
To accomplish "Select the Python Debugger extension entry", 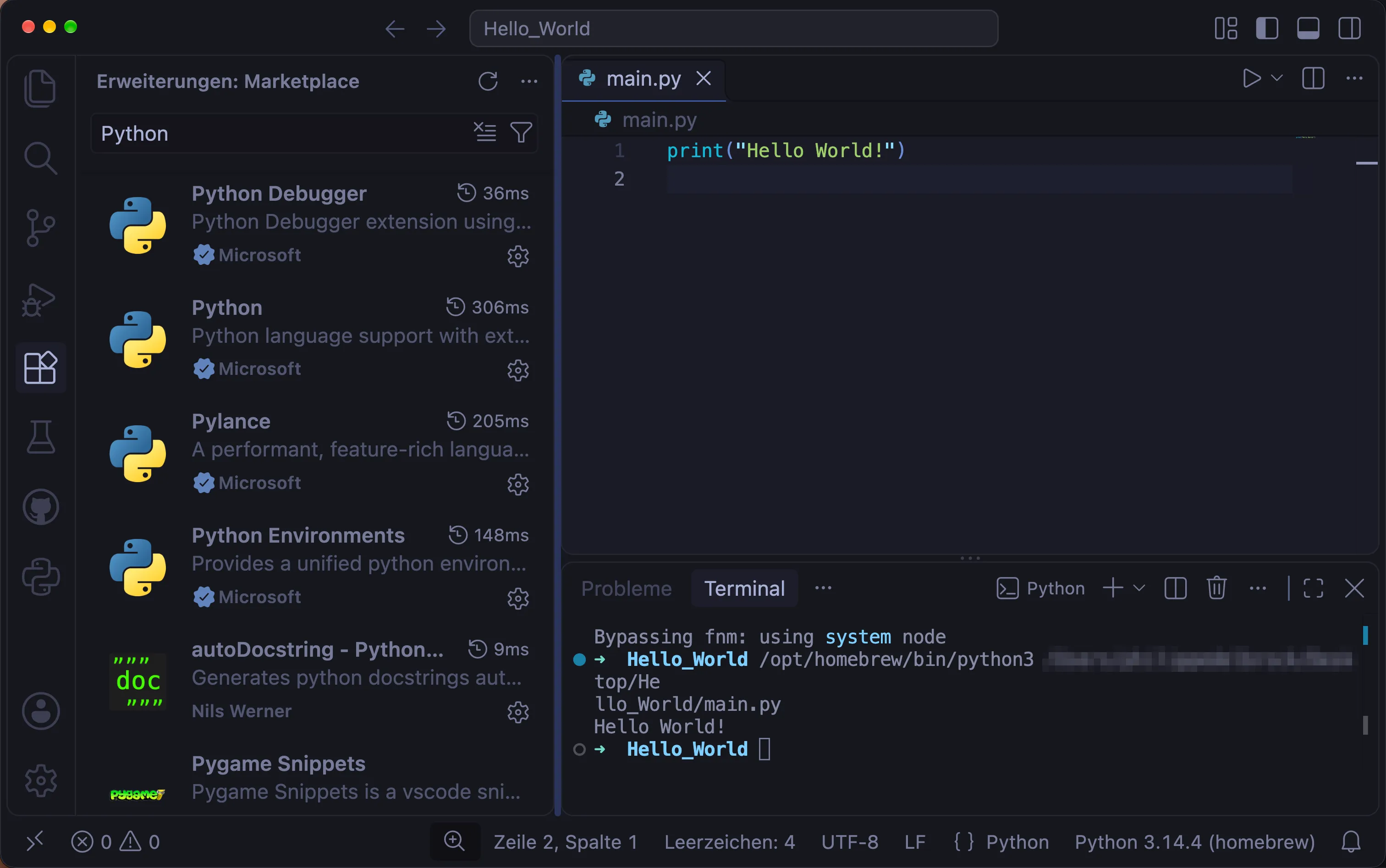I will click(314, 225).
